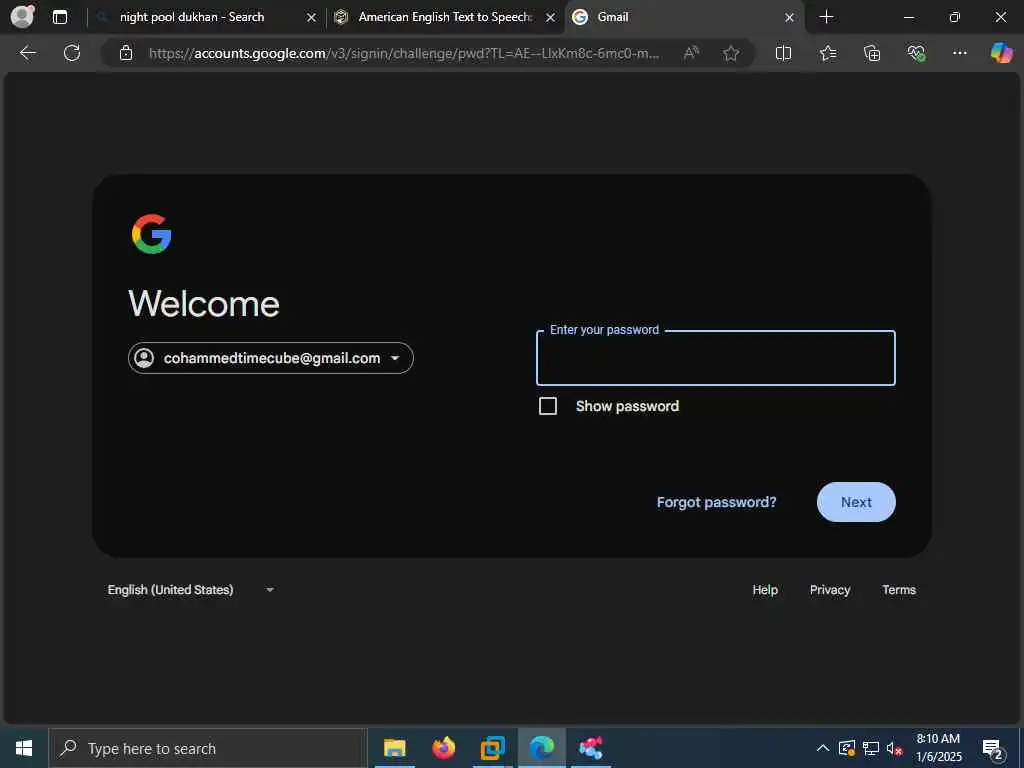The width and height of the screenshot is (1024, 768).
Task: Add this page to favorites star
Action: tap(731, 53)
